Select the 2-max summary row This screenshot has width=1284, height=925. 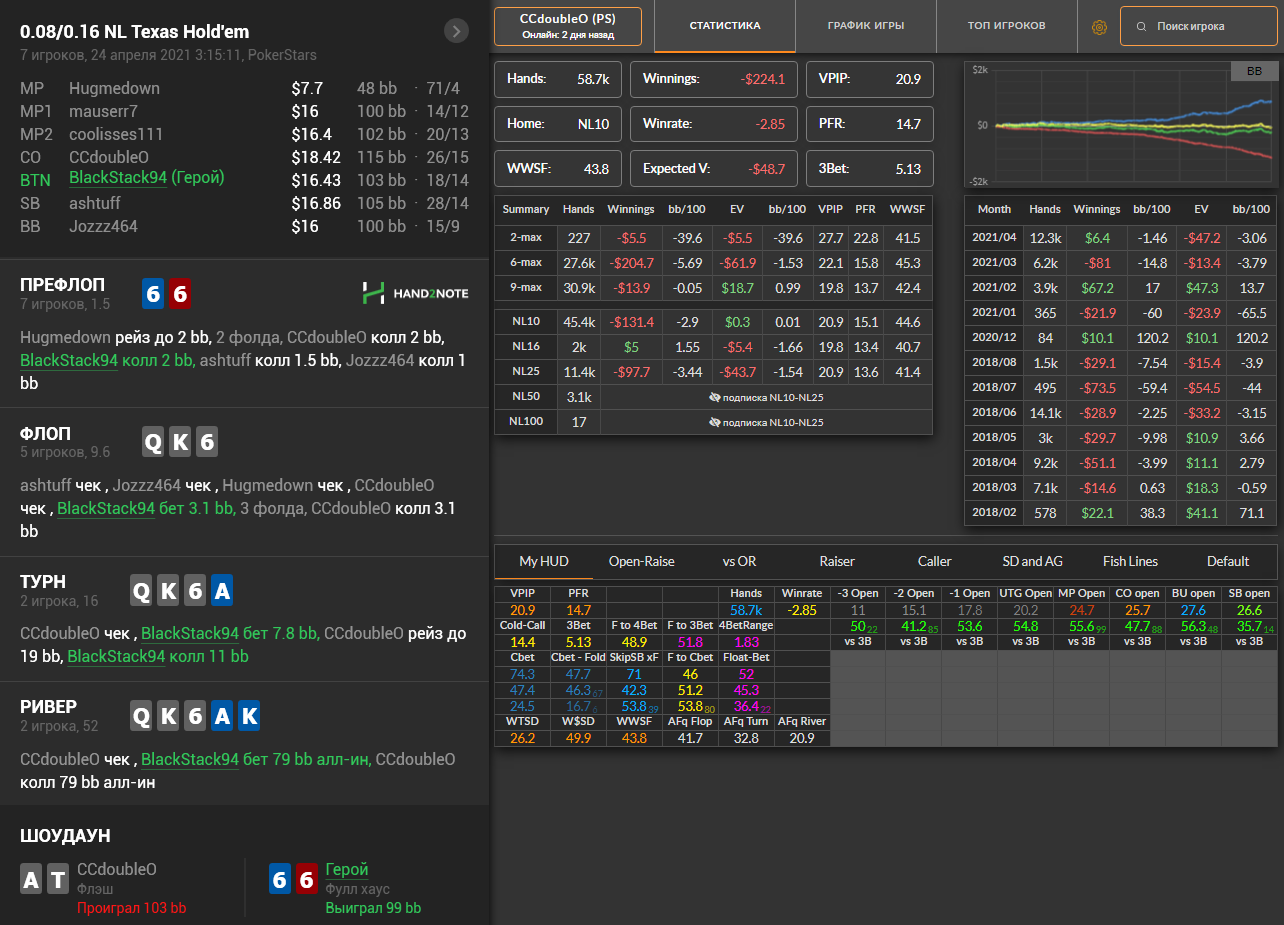(x=714, y=238)
